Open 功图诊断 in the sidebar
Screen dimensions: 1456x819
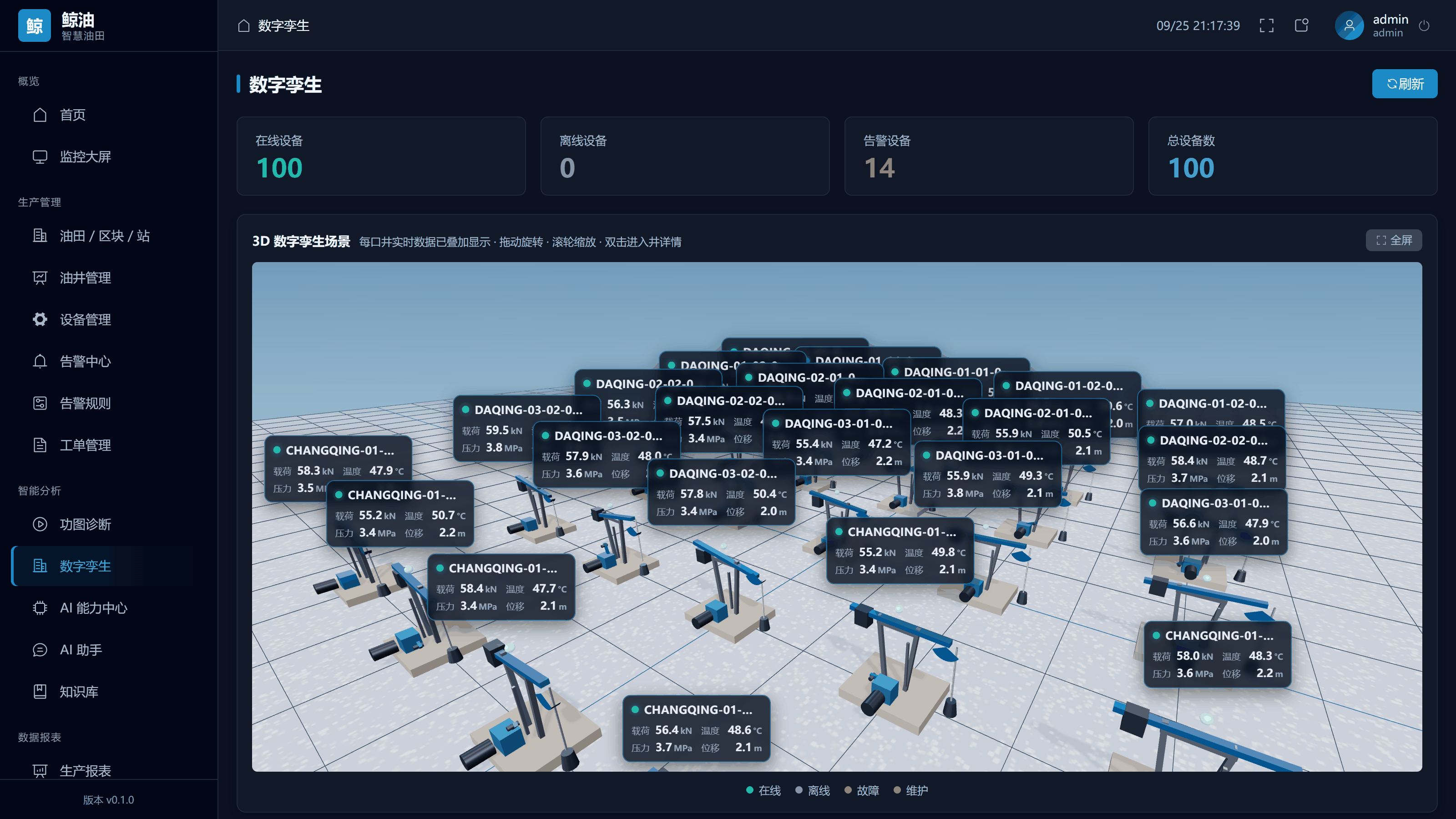point(109,524)
